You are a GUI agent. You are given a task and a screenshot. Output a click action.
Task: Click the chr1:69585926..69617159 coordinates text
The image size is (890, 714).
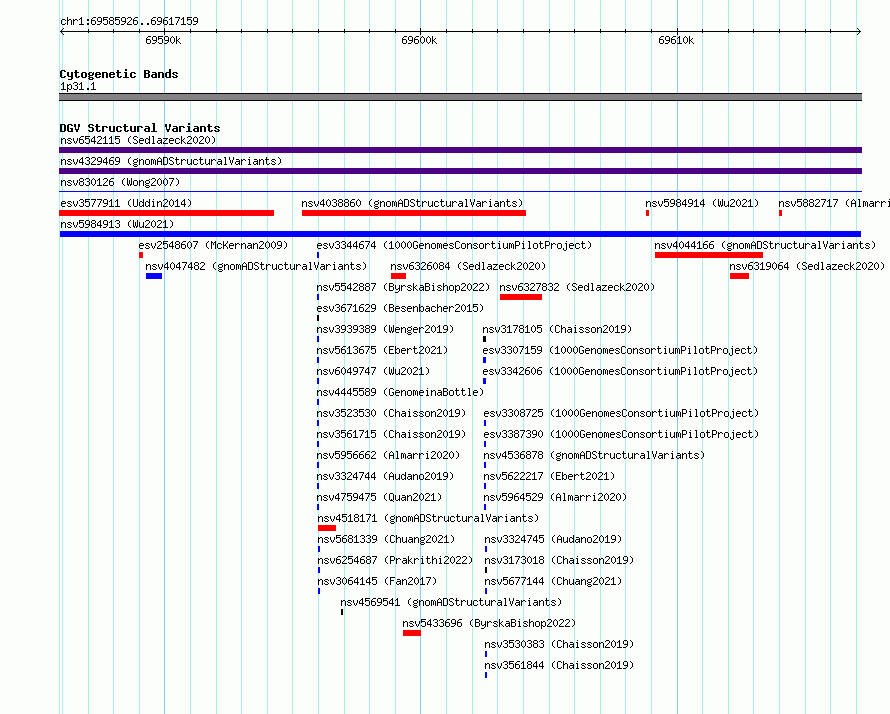pyautogui.click(x=129, y=22)
